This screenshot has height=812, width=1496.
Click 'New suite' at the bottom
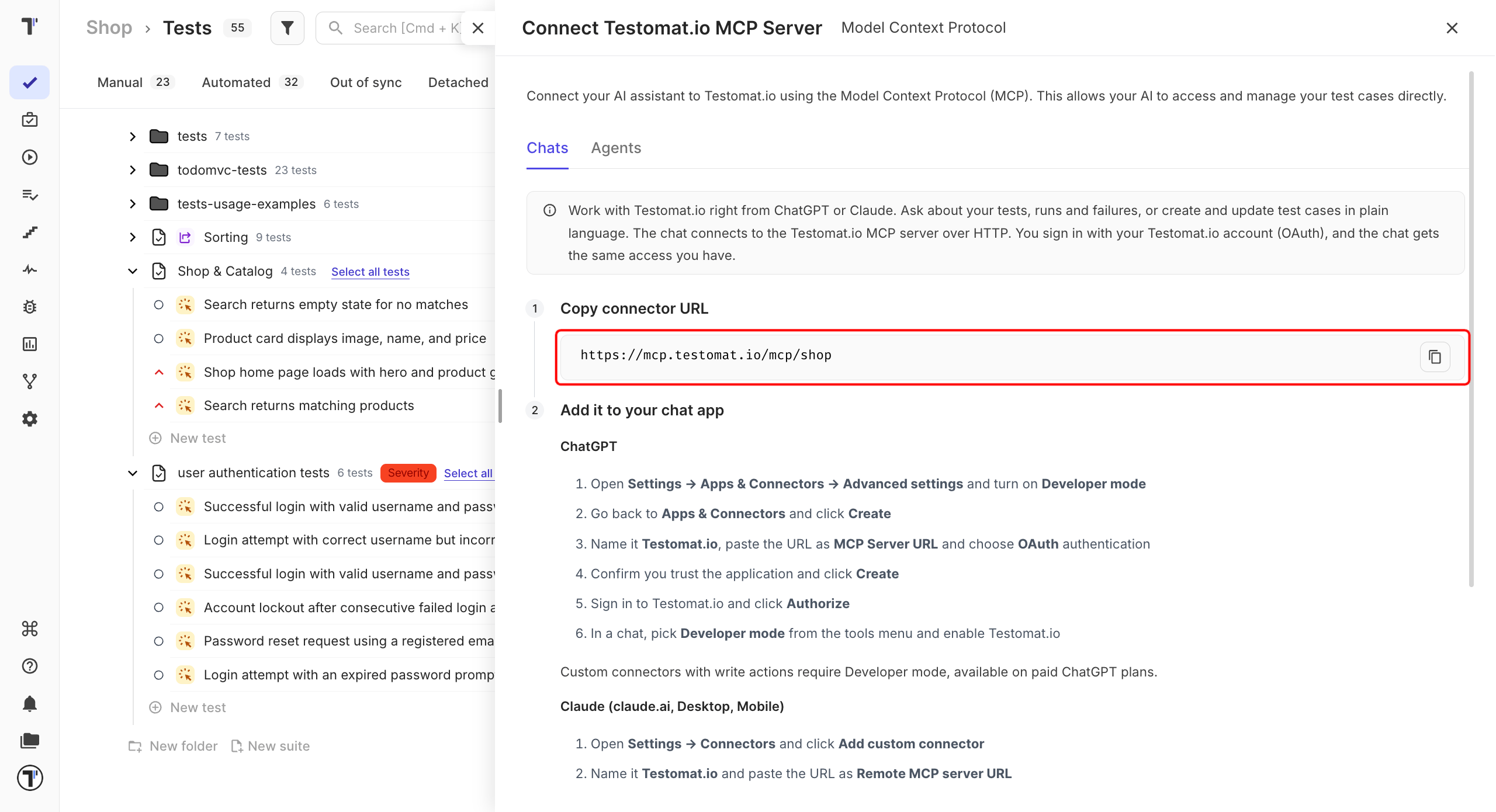[x=271, y=746]
